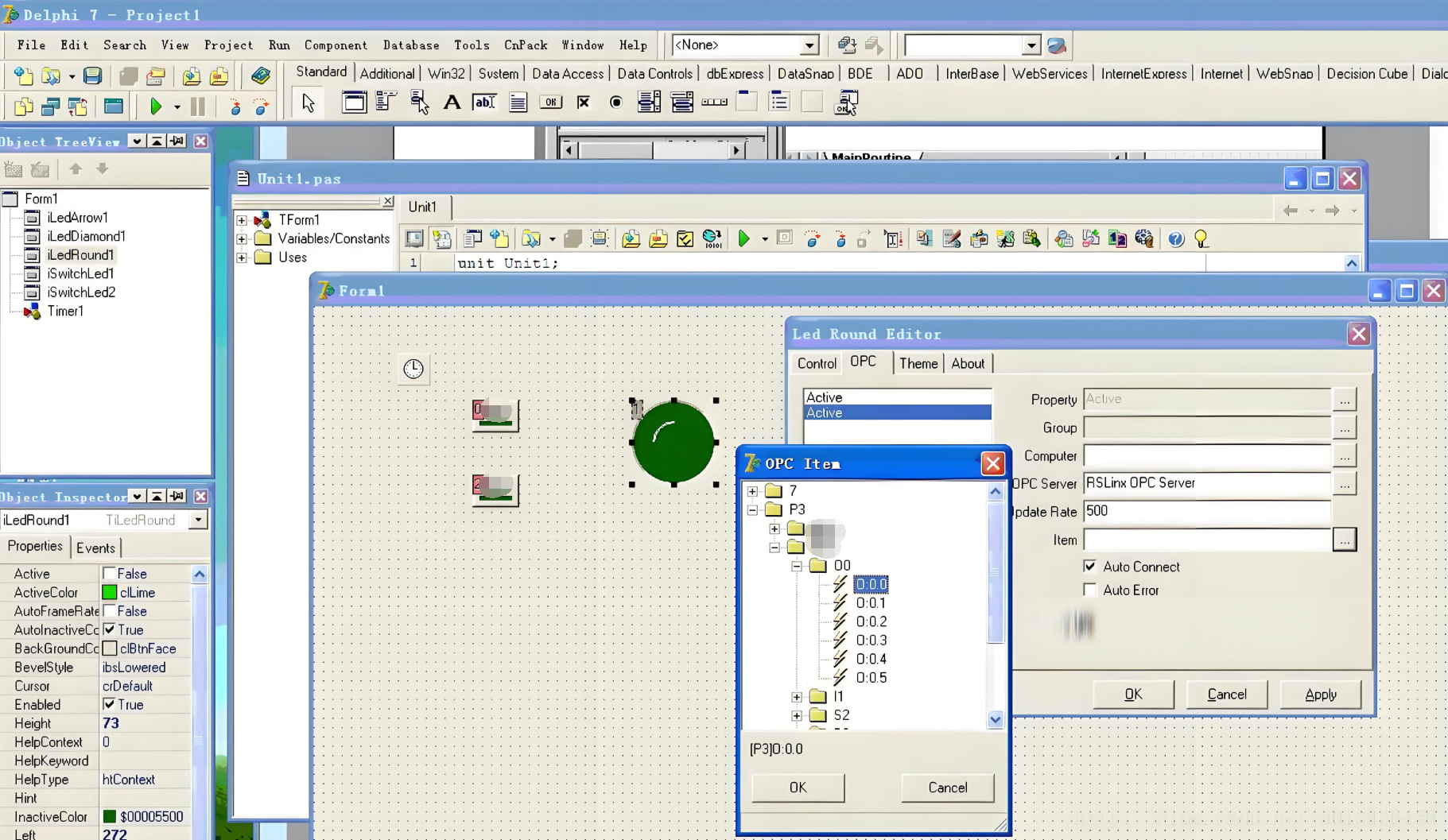This screenshot has height=840, width=1448.
Task: Click Cancel in the OPC Item dialog
Action: (x=948, y=788)
